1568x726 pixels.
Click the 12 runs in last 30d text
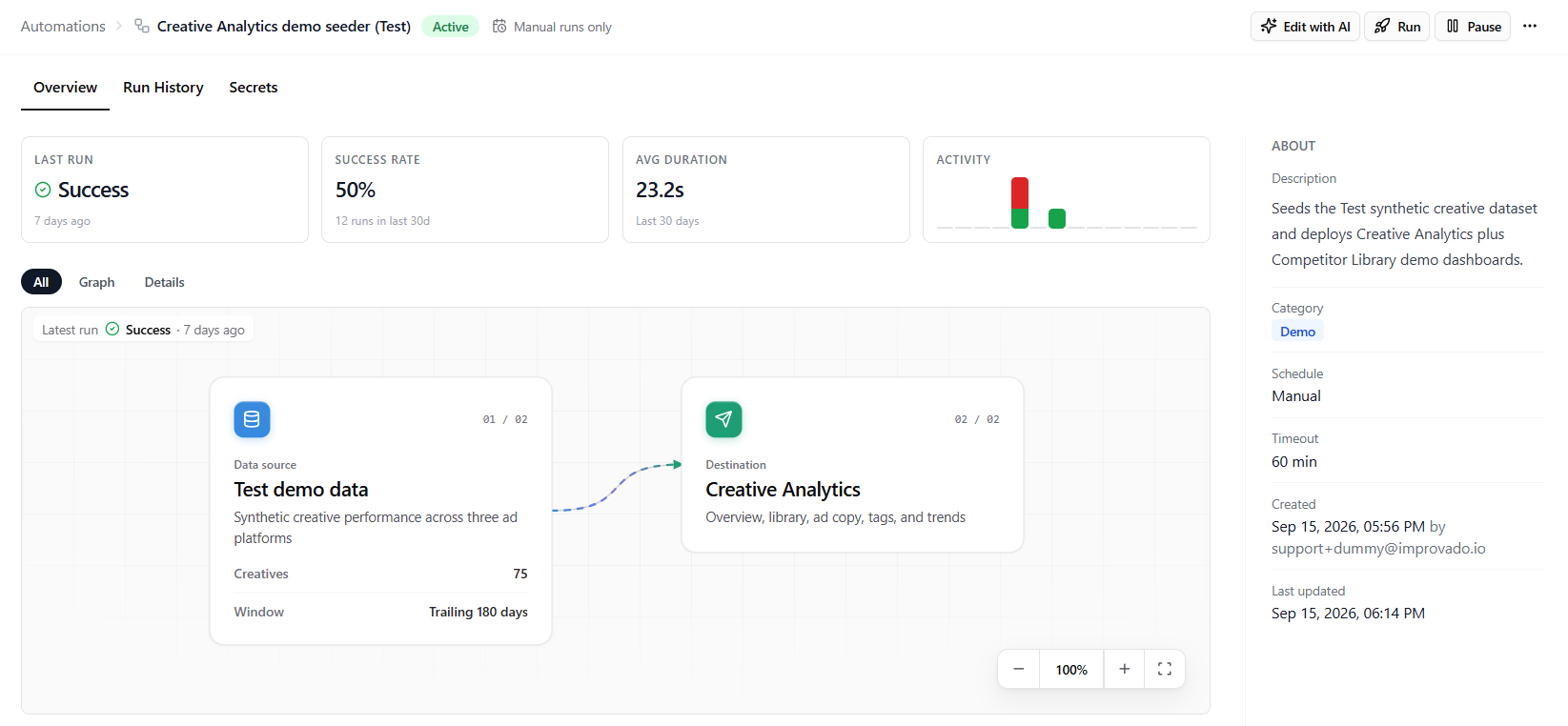382,221
